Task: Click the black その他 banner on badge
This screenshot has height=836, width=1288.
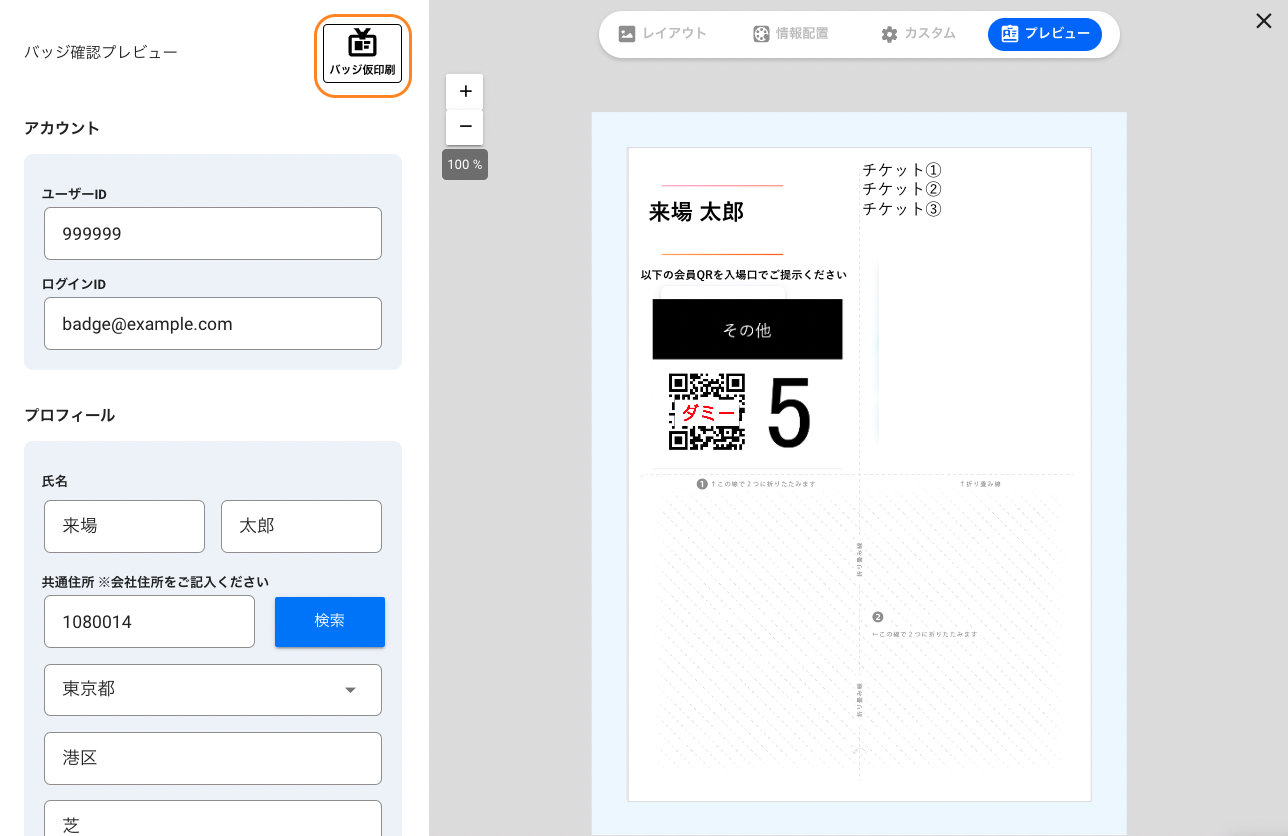Action: pyautogui.click(x=747, y=329)
